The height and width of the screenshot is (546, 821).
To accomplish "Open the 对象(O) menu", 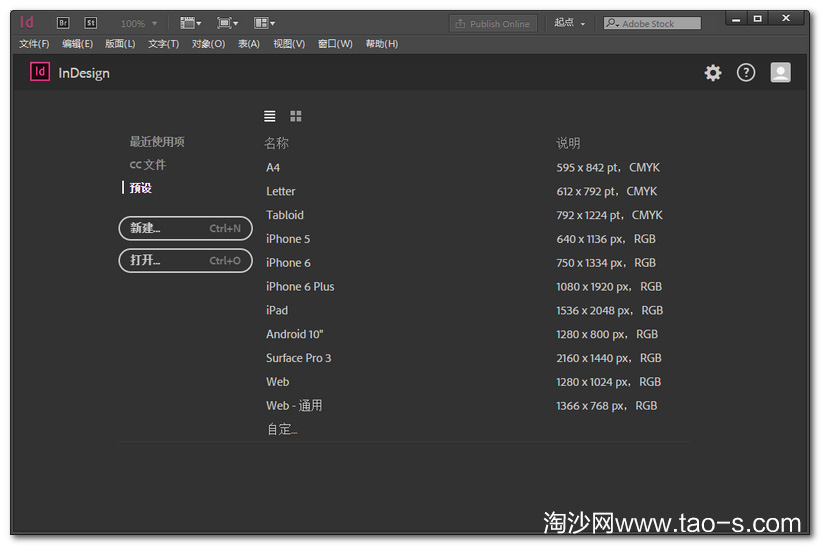I will (208, 44).
